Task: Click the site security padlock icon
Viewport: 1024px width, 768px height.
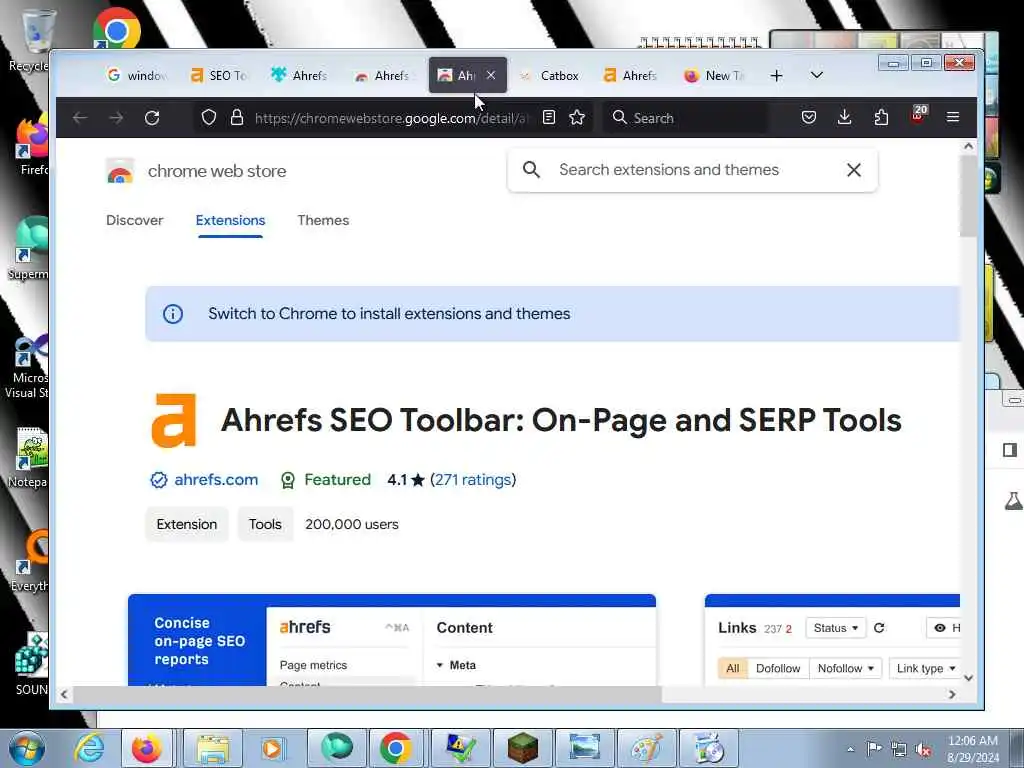Action: [237, 118]
